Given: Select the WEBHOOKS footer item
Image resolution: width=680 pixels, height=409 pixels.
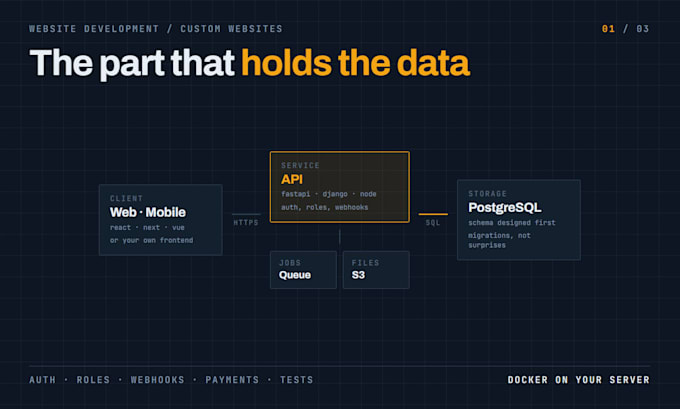Looking at the screenshot, I should [157, 380].
